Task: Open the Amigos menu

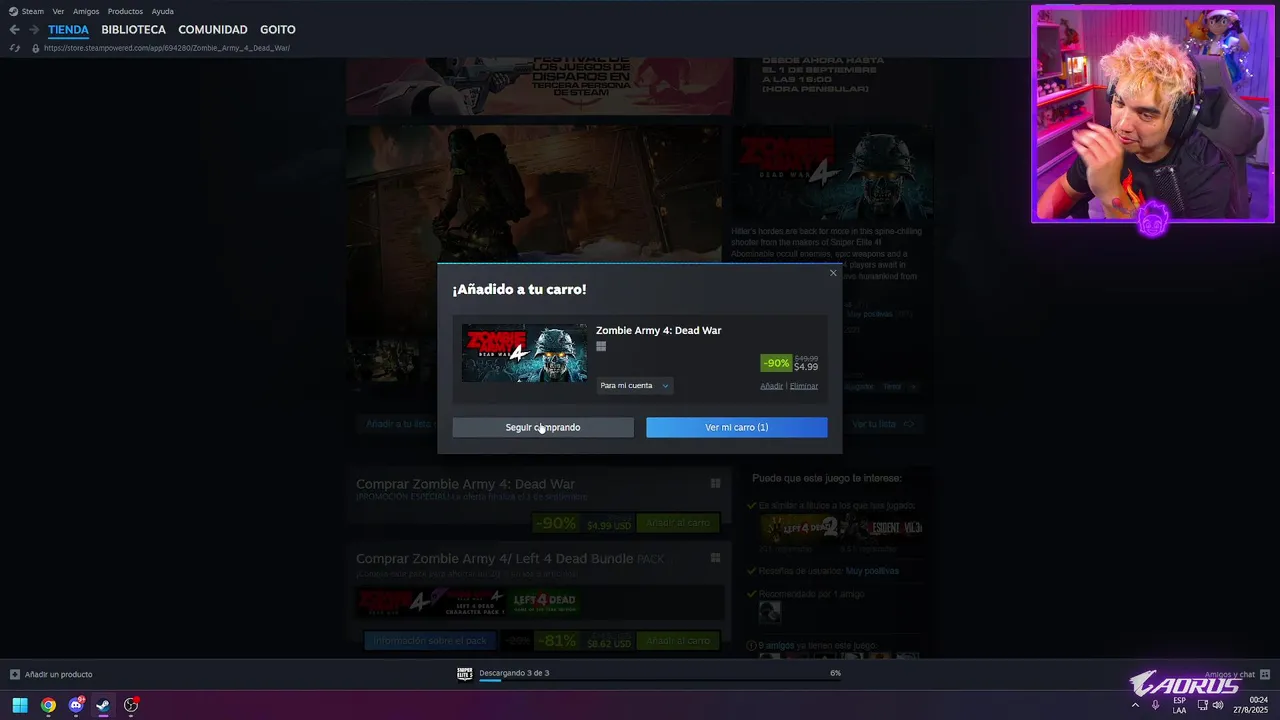Action: (x=86, y=11)
